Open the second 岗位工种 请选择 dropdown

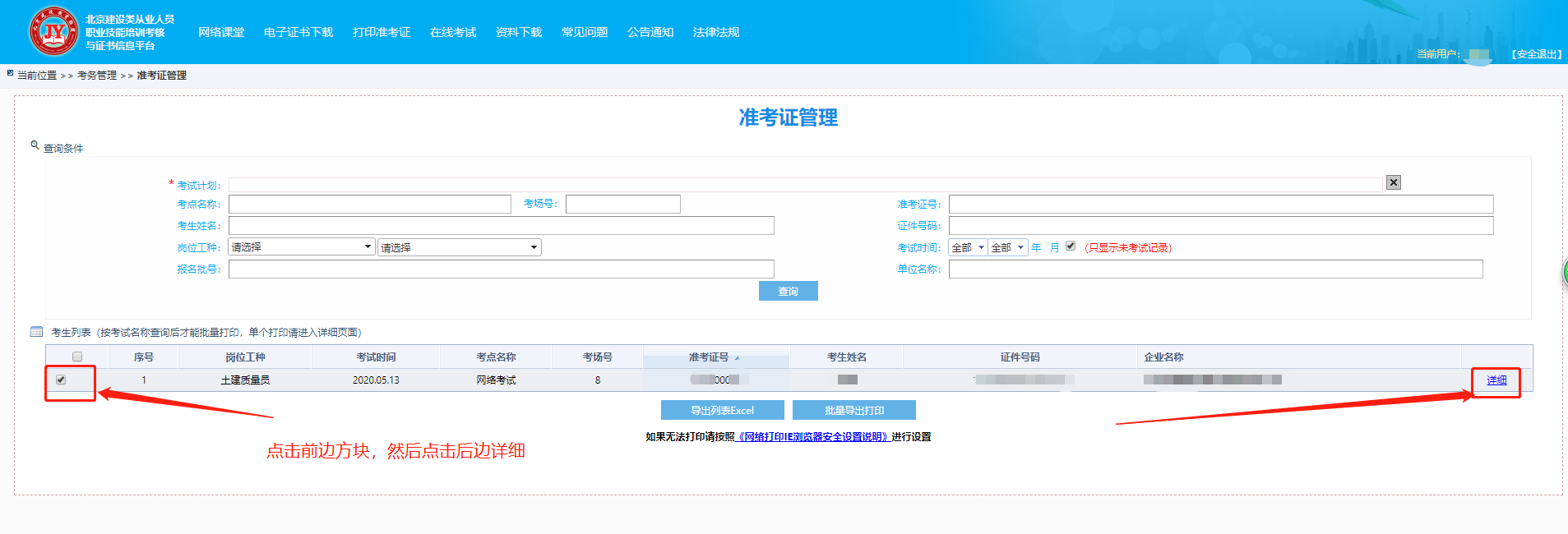(x=459, y=247)
